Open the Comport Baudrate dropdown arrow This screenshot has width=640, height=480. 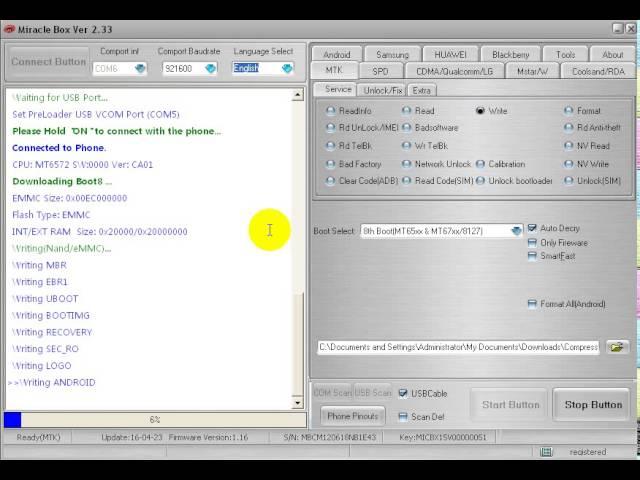point(211,68)
